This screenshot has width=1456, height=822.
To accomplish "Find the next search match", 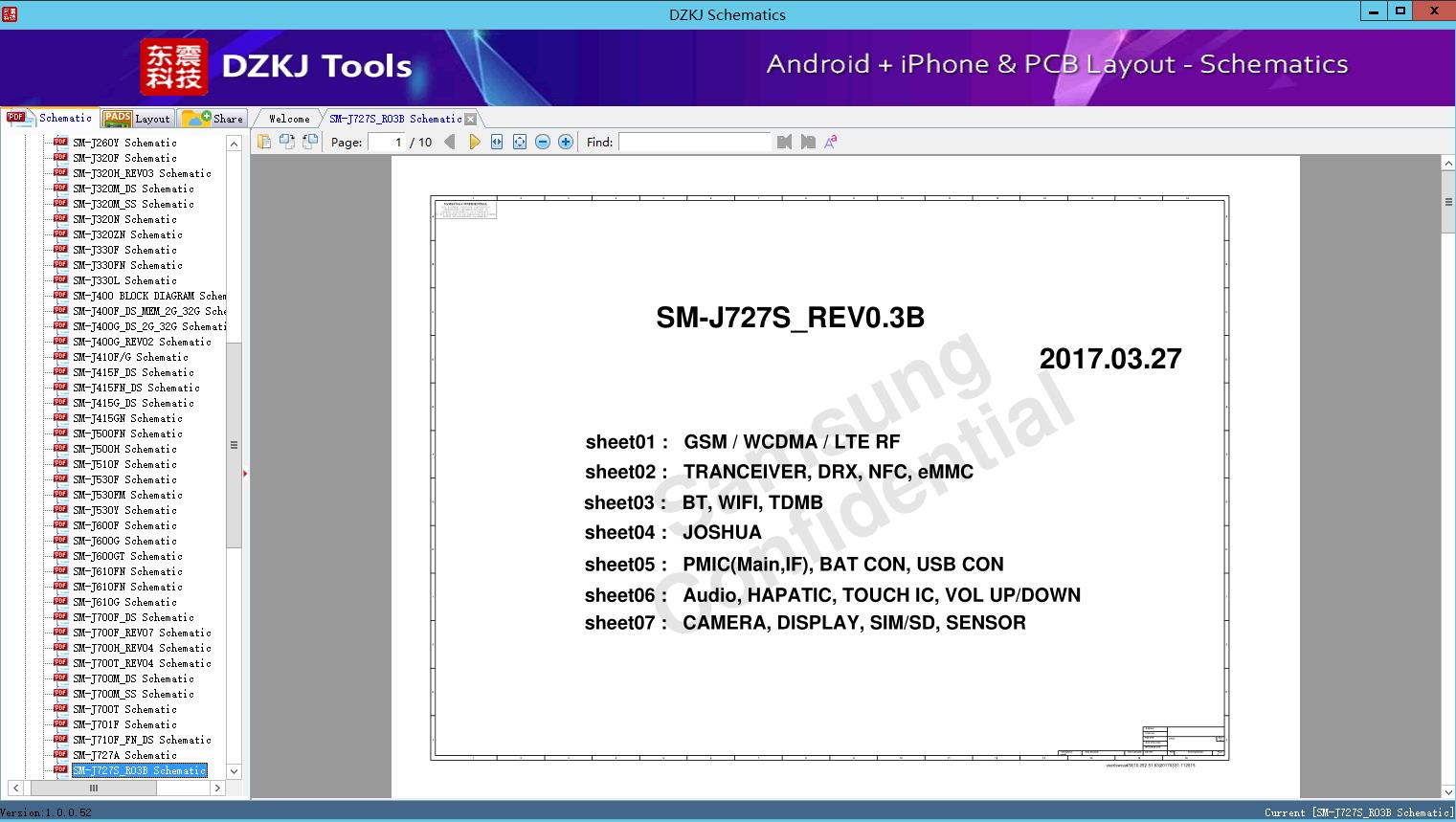I will (x=808, y=142).
